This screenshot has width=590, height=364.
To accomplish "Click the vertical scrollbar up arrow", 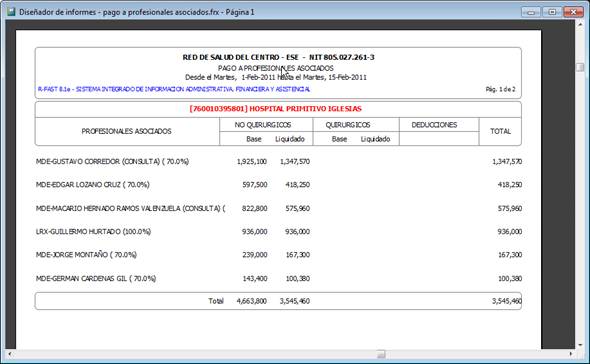I will pos(580,24).
